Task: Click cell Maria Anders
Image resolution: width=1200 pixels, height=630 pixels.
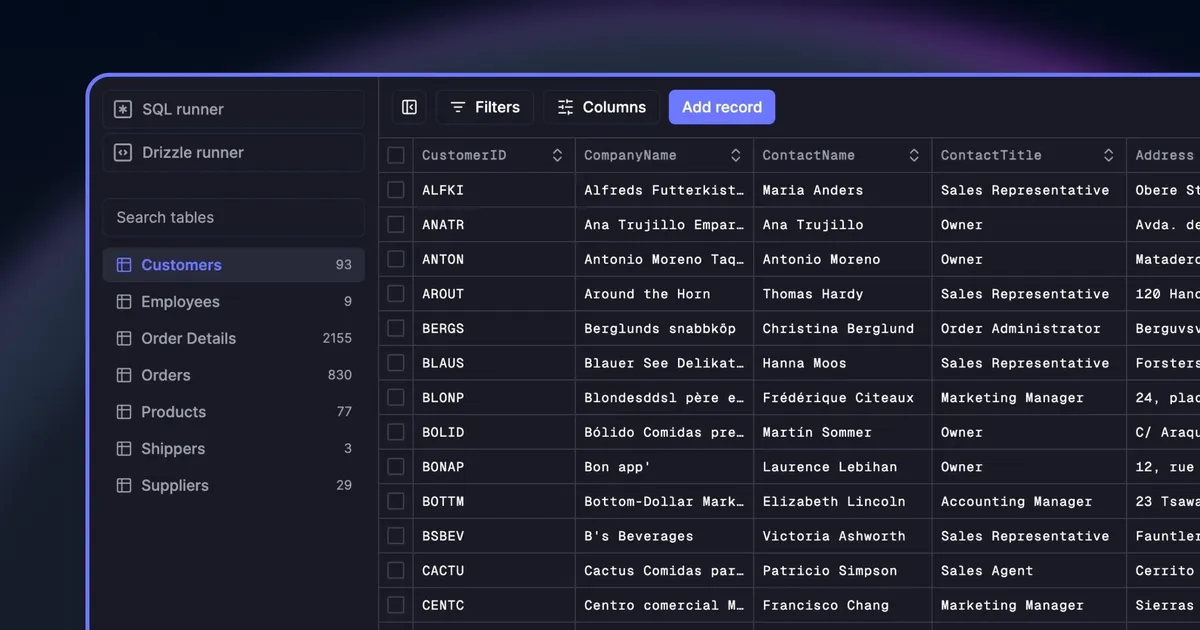Action: coord(843,190)
